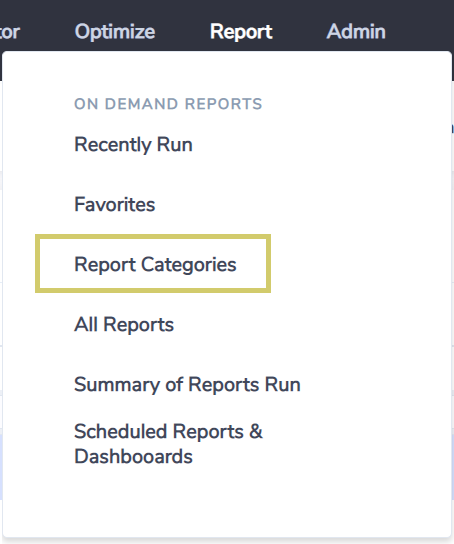The width and height of the screenshot is (454, 544).
Task: Open Recently Run reports
Action: click(134, 144)
